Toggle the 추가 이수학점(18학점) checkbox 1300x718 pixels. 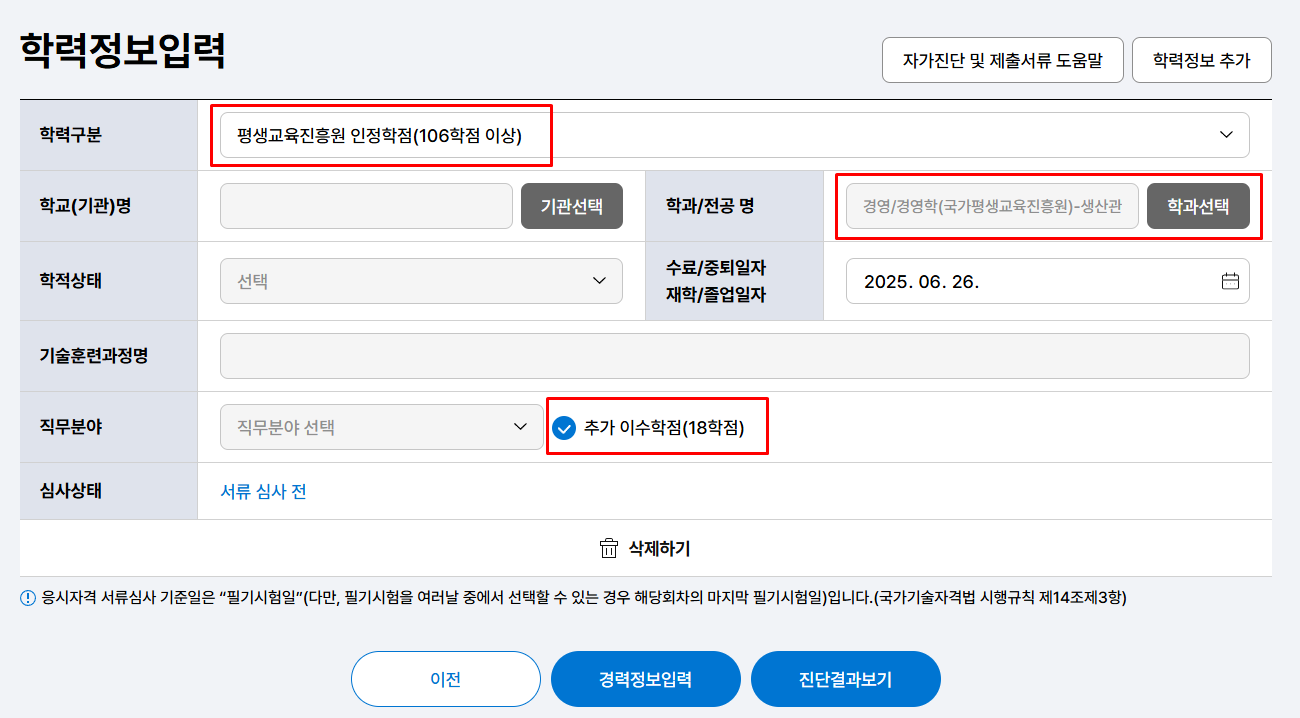pyautogui.click(x=564, y=428)
